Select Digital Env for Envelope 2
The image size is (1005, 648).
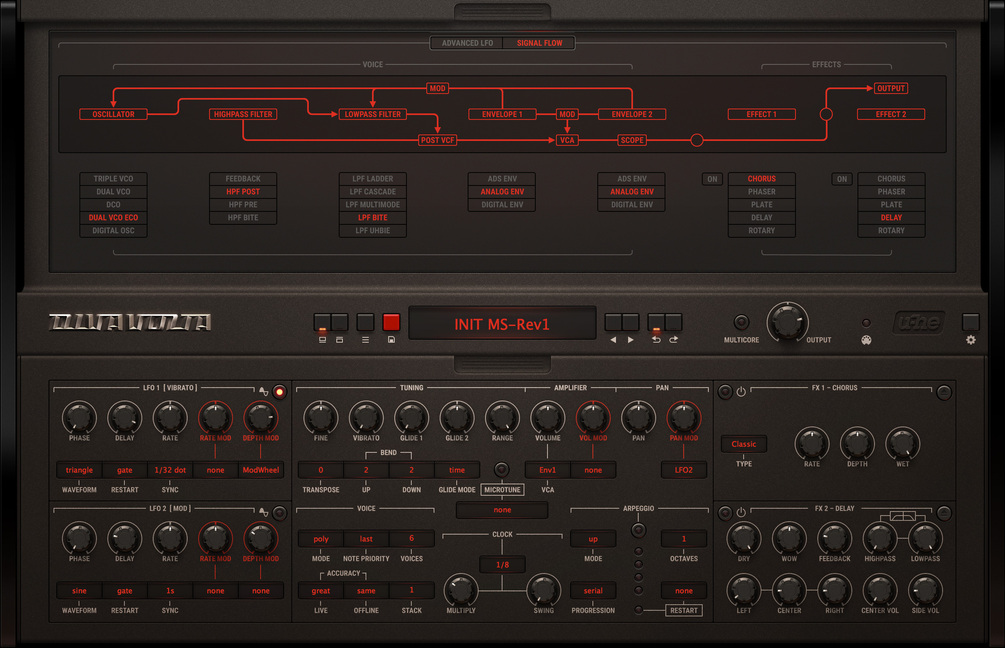[x=632, y=204]
